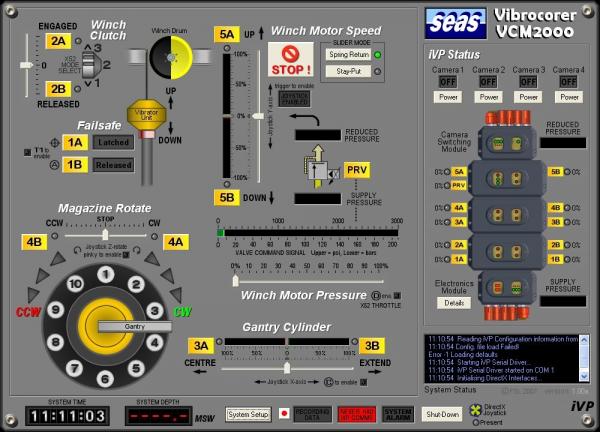Toggle the Camera 3 Power button
Screen dimensions: 600x432
[528, 97]
